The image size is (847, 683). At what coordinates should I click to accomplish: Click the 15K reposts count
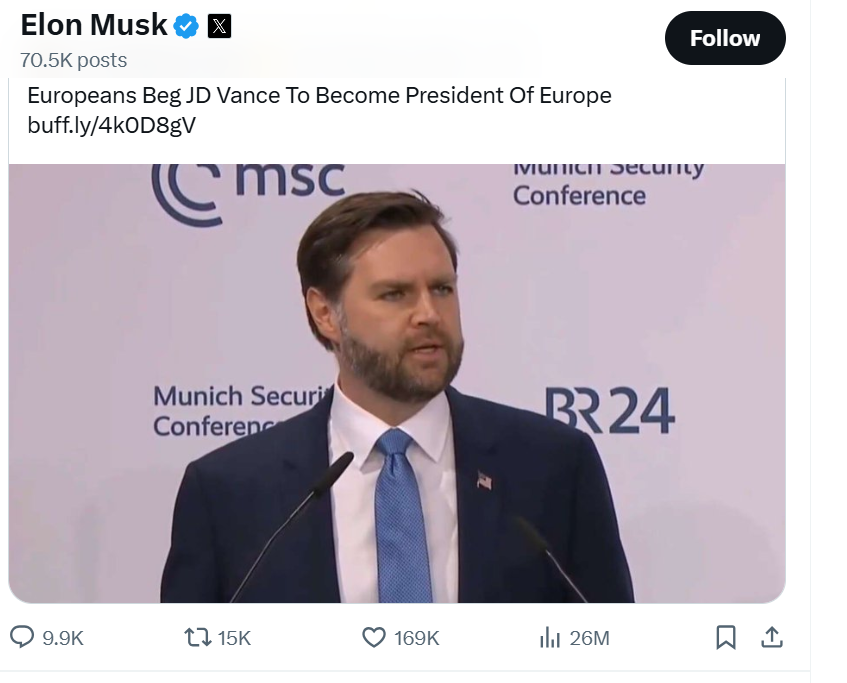point(234,638)
